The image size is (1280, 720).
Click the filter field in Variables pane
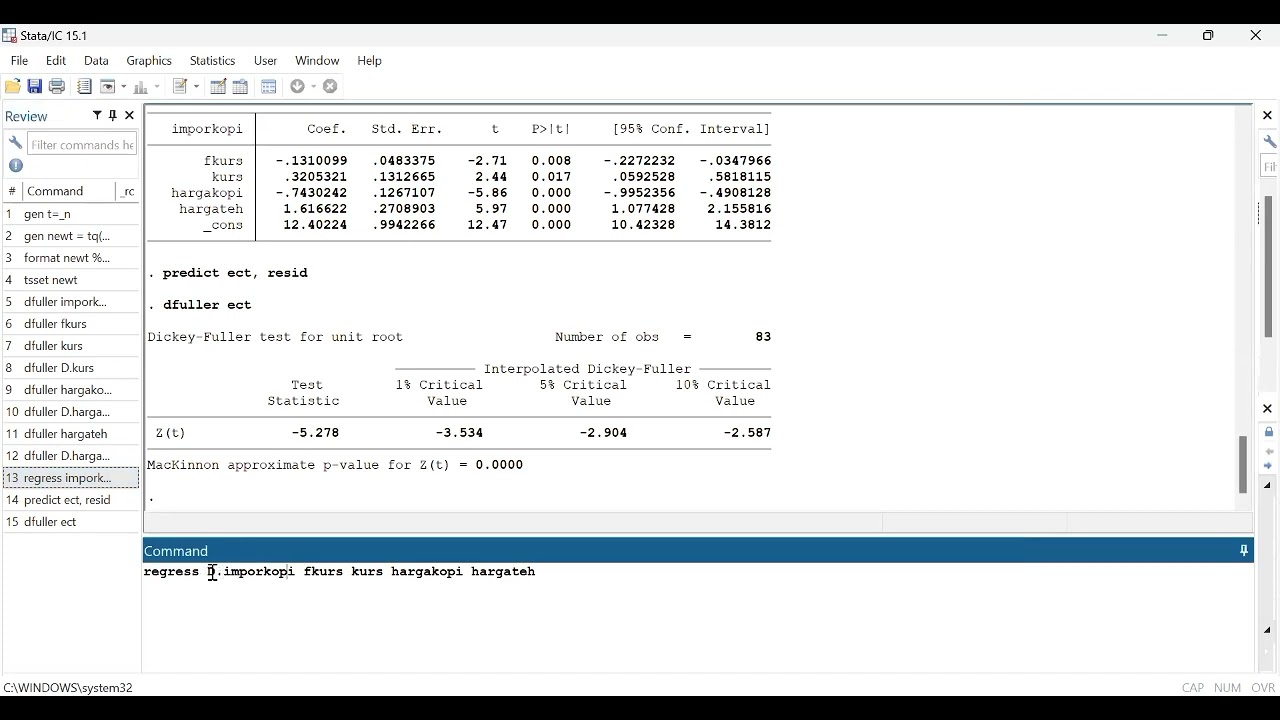[1270, 168]
